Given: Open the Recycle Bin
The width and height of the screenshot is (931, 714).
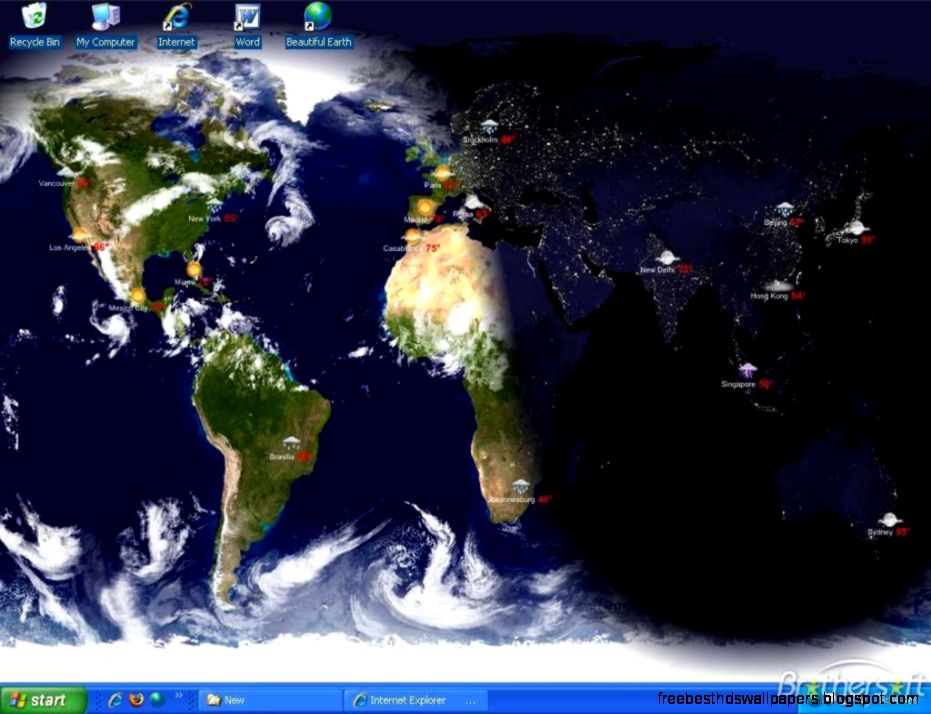Looking at the screenshot, I should pyautogui.click(x=33, y=18).
